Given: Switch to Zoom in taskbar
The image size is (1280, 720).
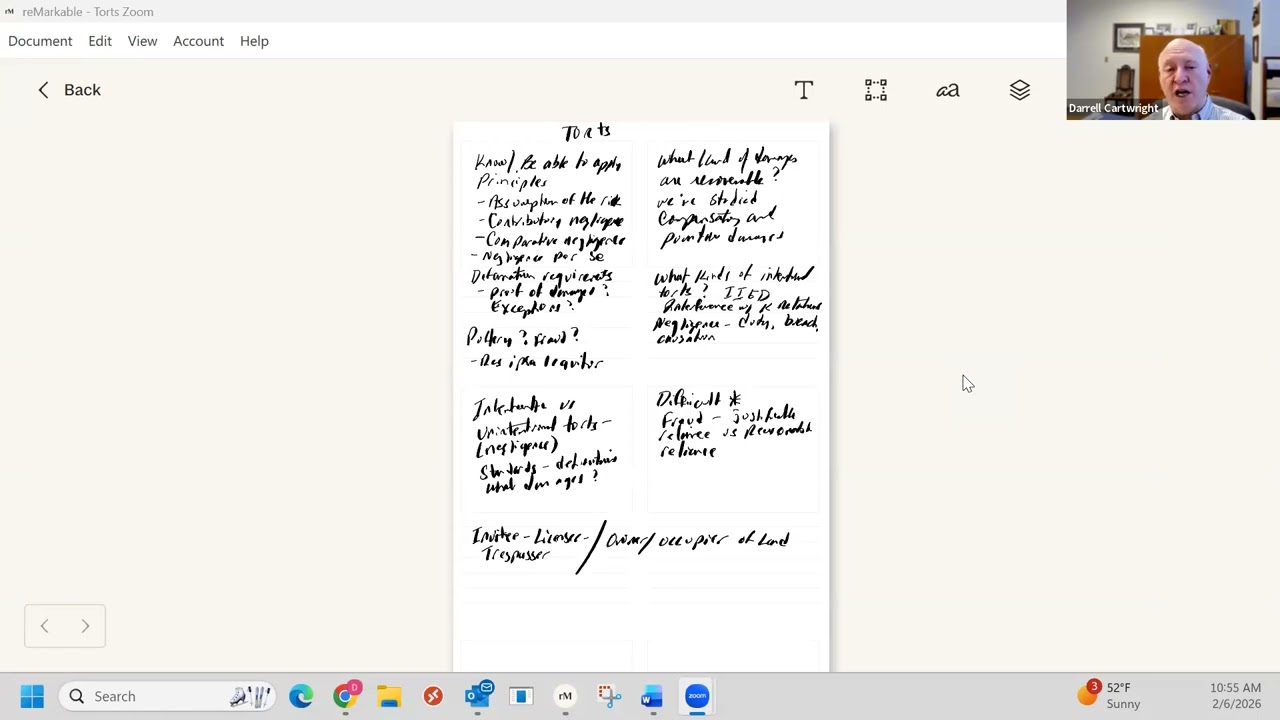Looking at the screenshot, I should coord(697,696).
